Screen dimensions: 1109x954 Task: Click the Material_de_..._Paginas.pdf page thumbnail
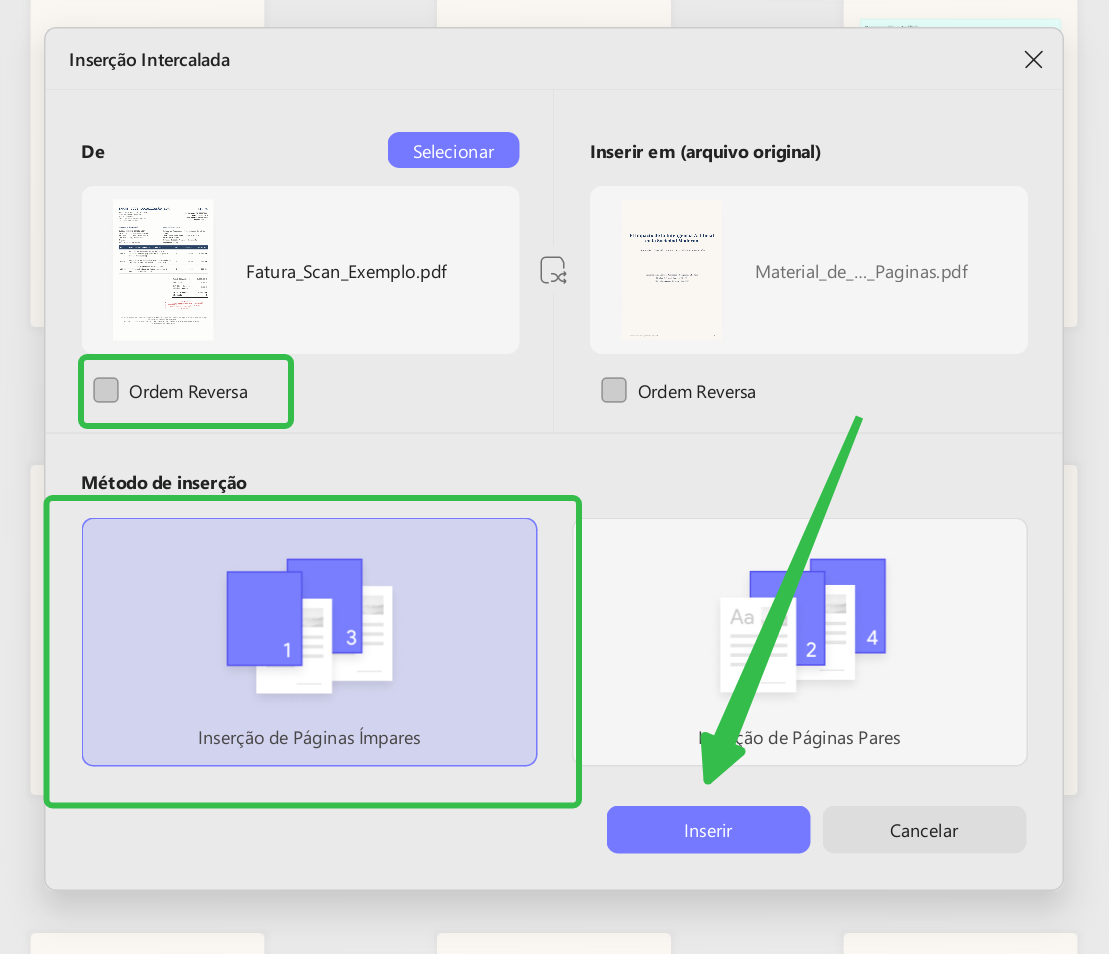coord(672,270)
